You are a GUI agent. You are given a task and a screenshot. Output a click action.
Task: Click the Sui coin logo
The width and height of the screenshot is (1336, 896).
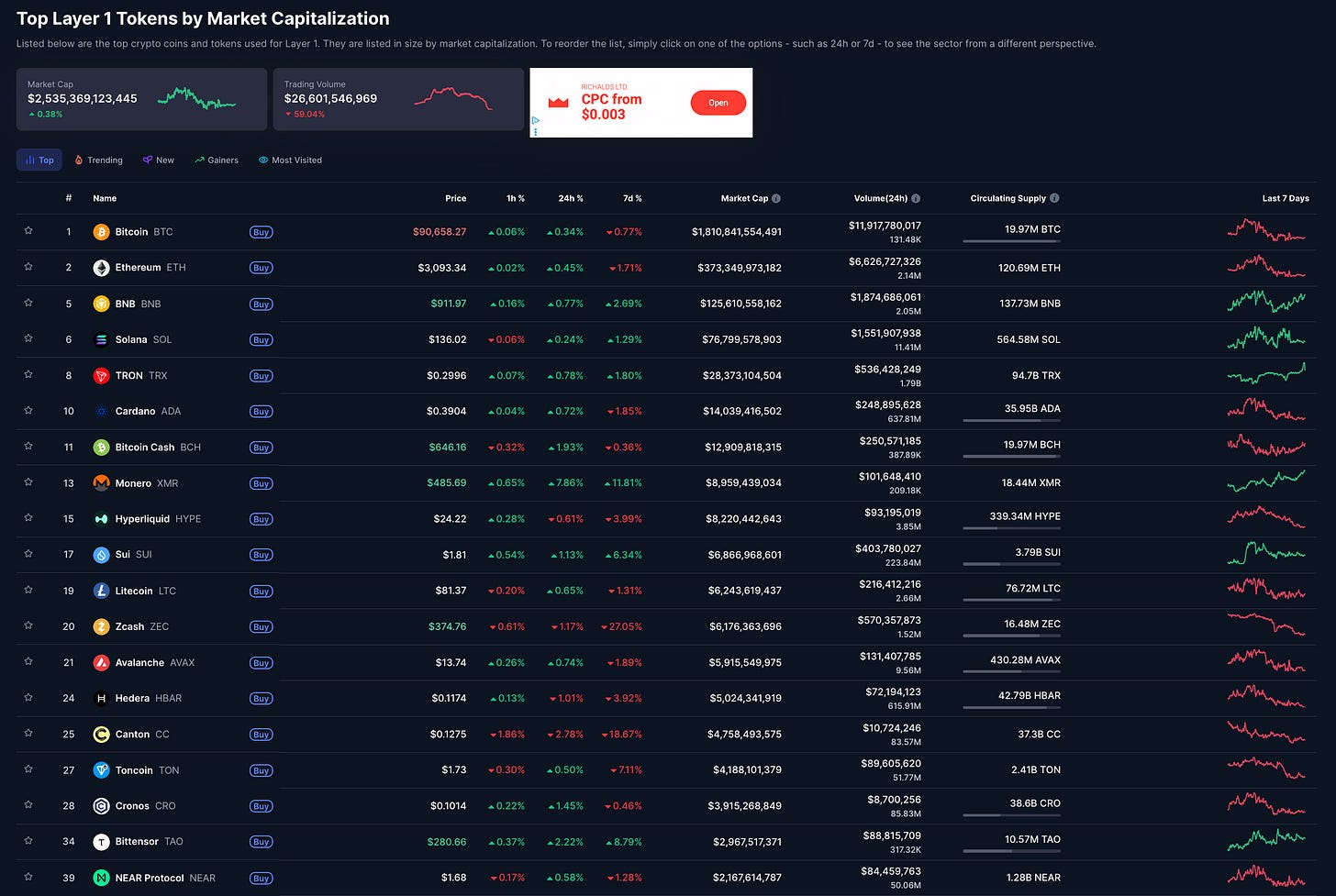[x=101, y=555]
